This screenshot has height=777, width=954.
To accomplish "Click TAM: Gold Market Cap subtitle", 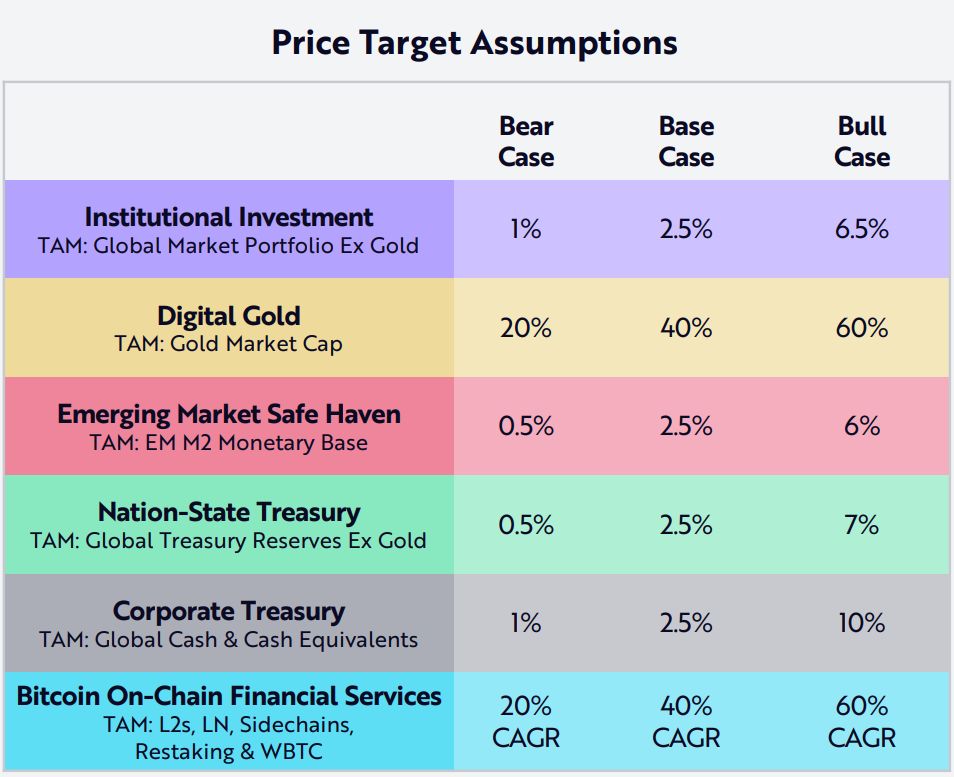I will [x=229, y=344].
